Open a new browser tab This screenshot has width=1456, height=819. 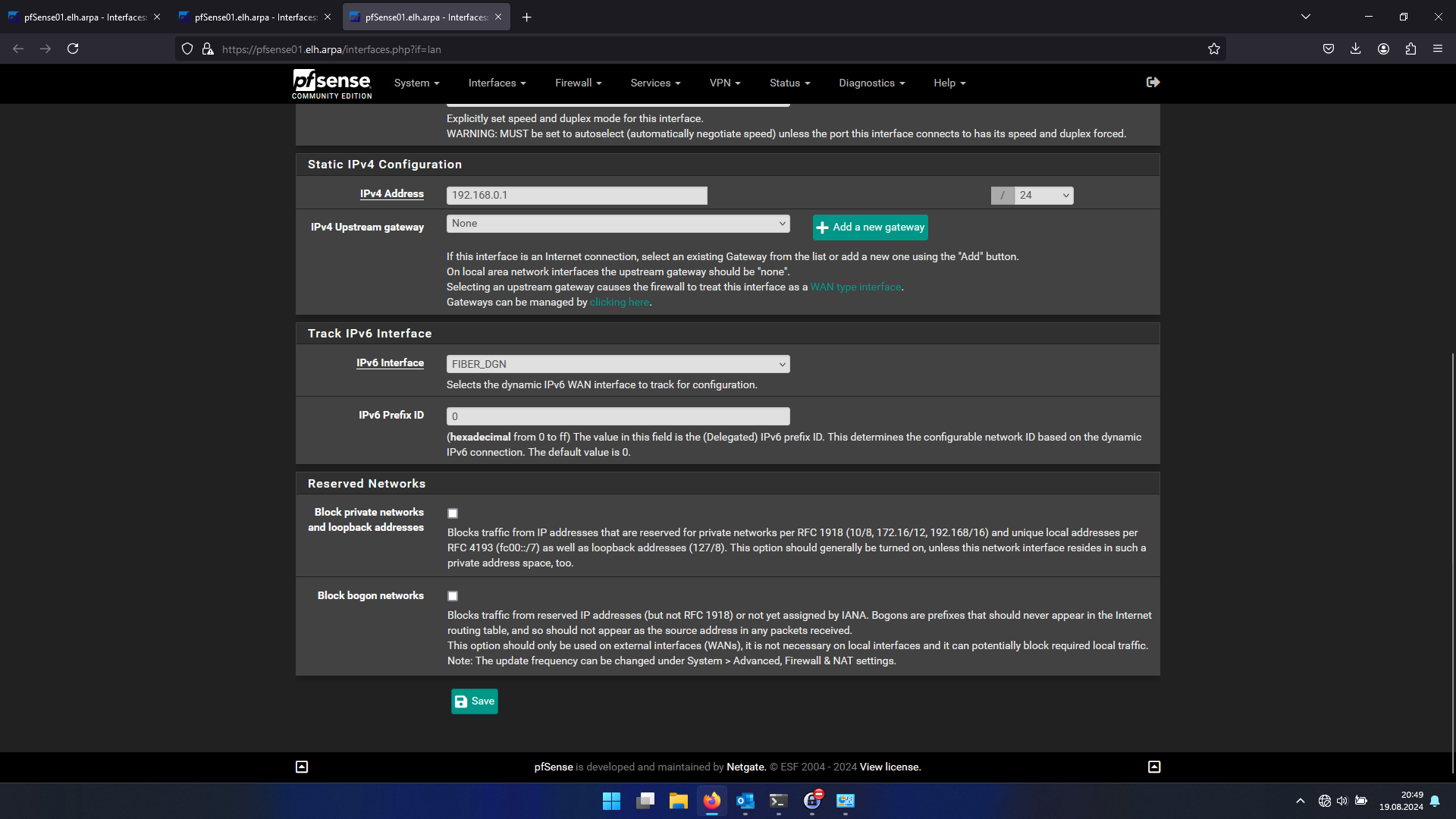[527, 17]
